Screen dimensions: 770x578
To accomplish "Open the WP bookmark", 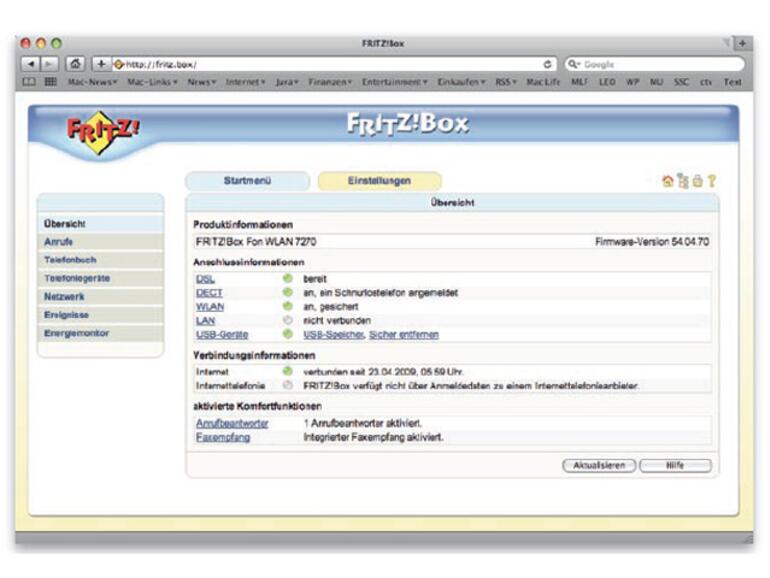I will click(x=632, y=82).
